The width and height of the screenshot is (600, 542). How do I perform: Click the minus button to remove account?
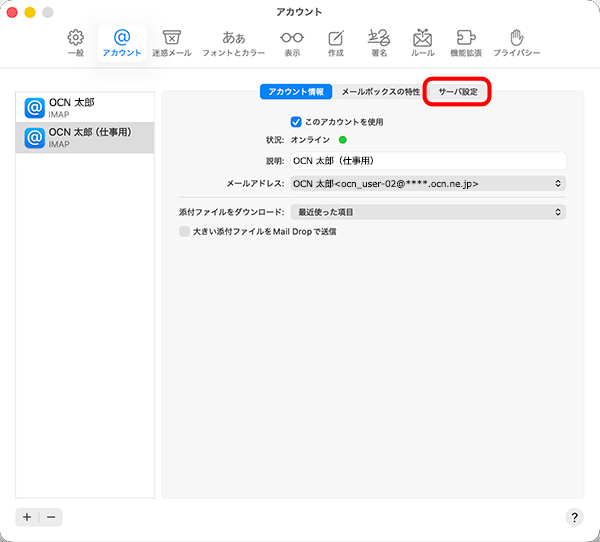coord(51,517)
